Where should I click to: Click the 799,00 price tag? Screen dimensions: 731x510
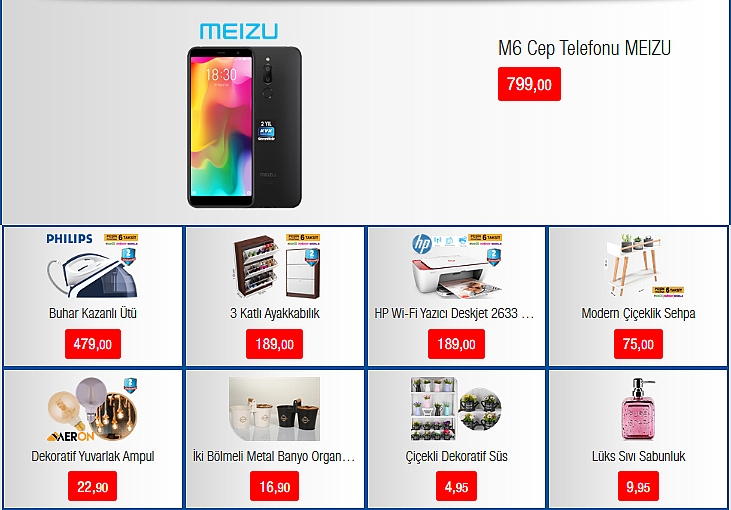(529, 84)
